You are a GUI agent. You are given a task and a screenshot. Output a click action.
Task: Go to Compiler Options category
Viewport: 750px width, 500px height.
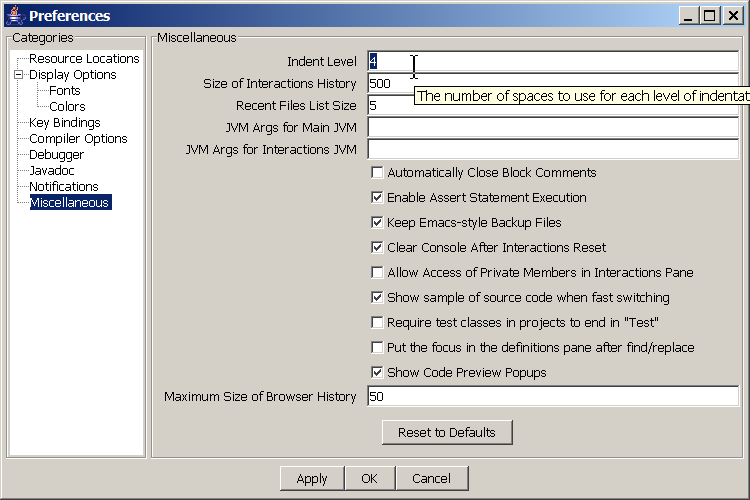coord(78,139)
